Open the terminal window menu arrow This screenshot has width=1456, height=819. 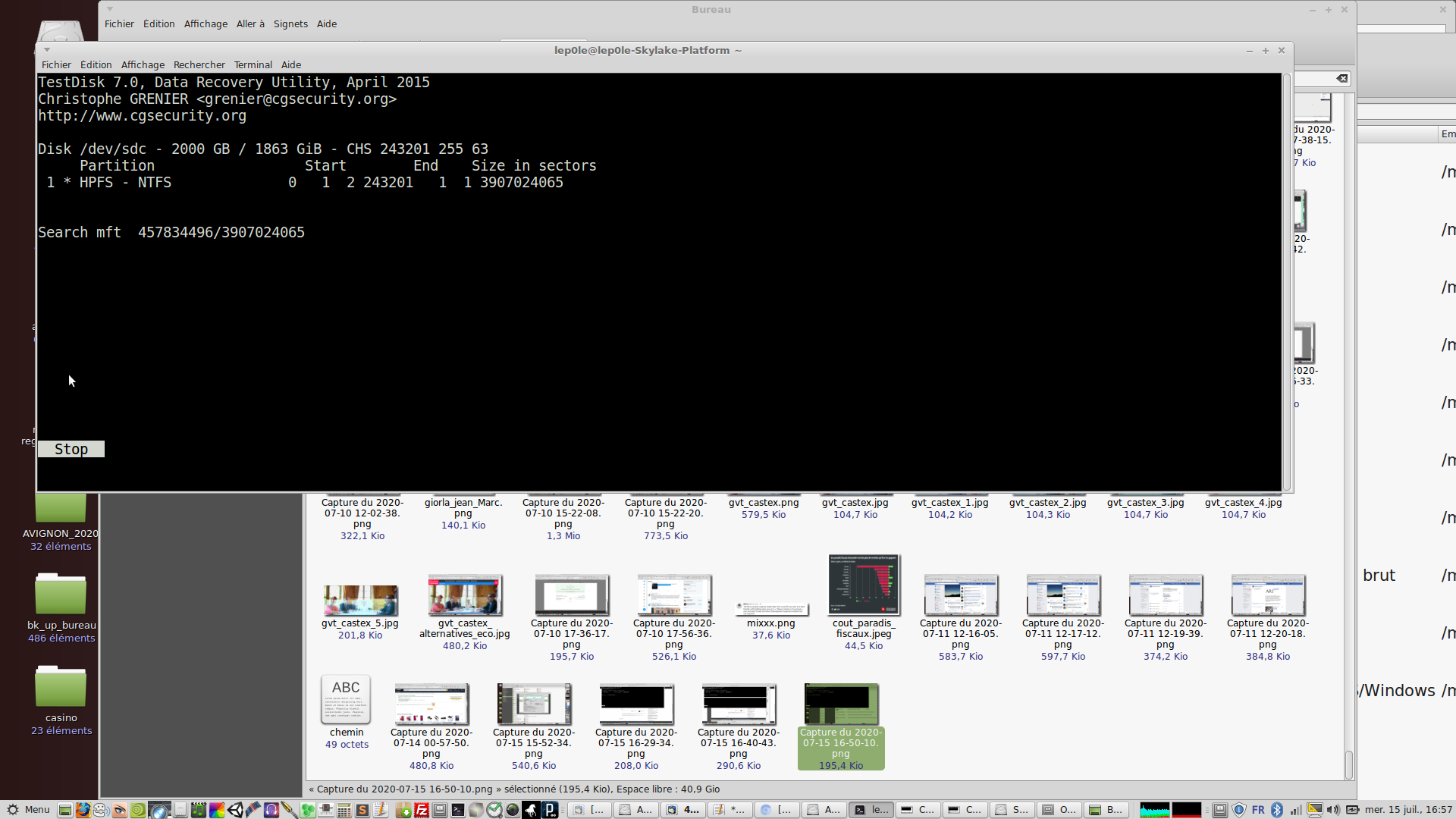(x=47, y=50)
